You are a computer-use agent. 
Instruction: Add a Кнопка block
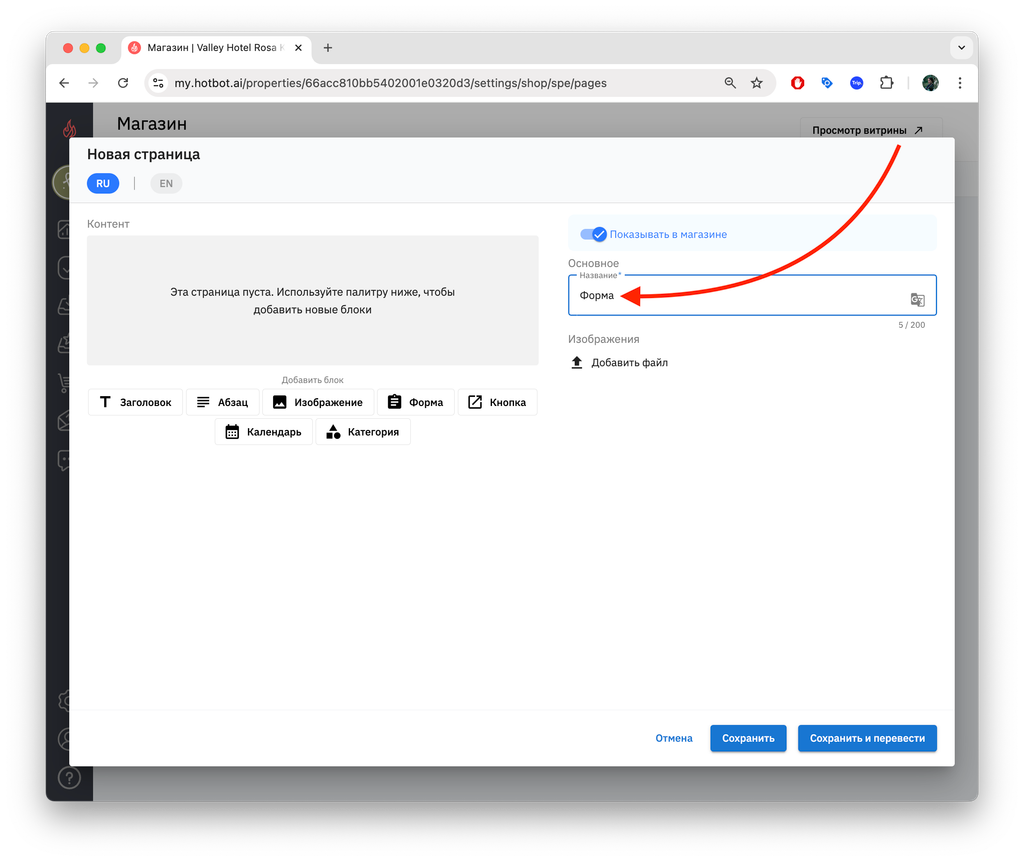(x=498, y=402)
